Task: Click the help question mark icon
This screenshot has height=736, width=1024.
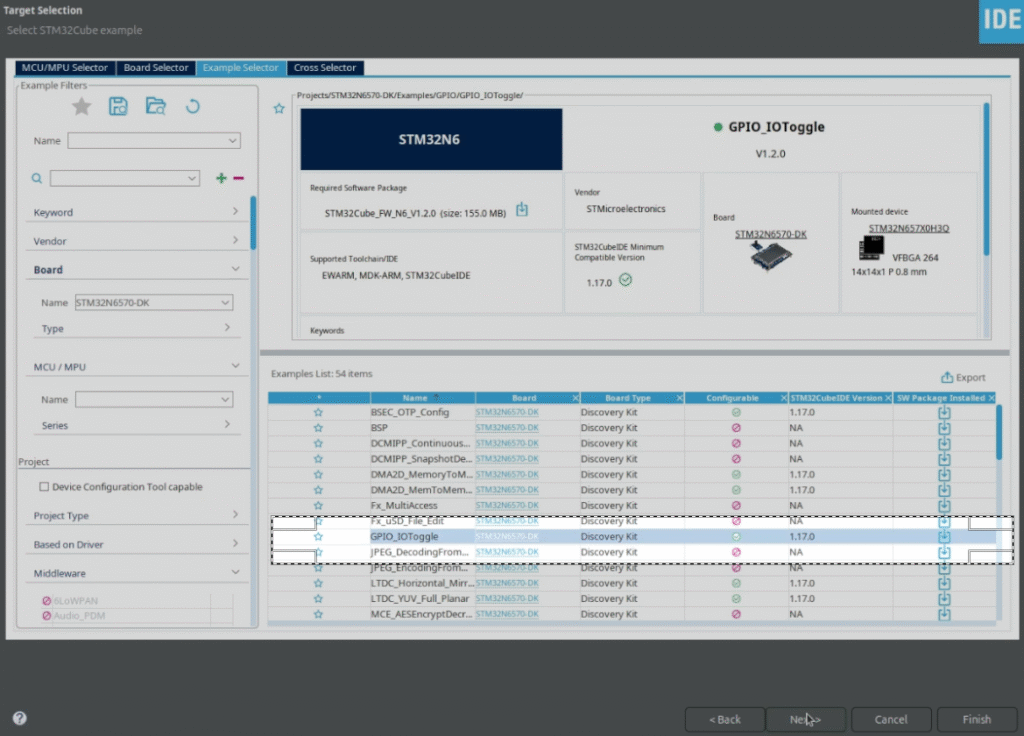Action: pyautogui.click(x=18, y=717)
